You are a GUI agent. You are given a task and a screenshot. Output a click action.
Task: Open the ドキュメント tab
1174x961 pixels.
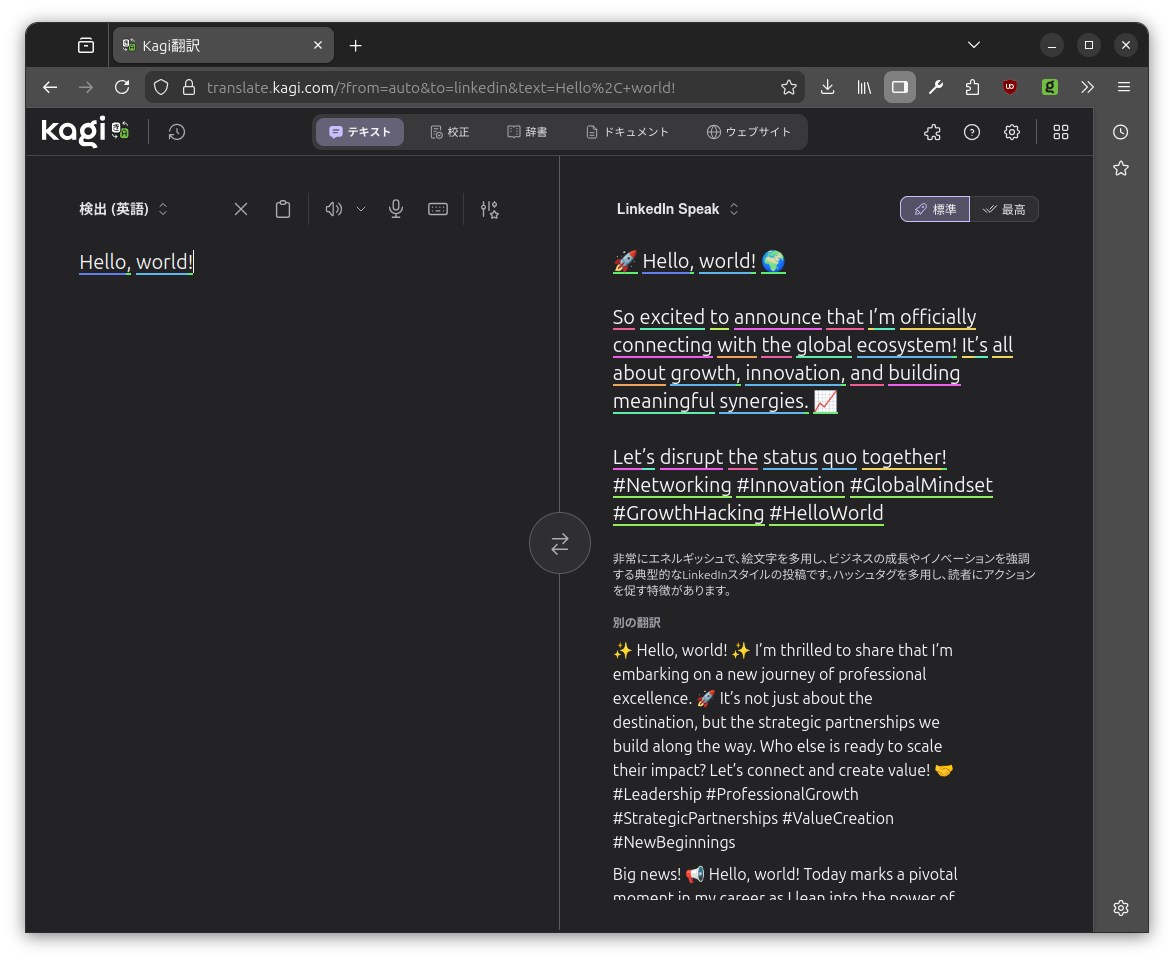(x=627, y=132)
